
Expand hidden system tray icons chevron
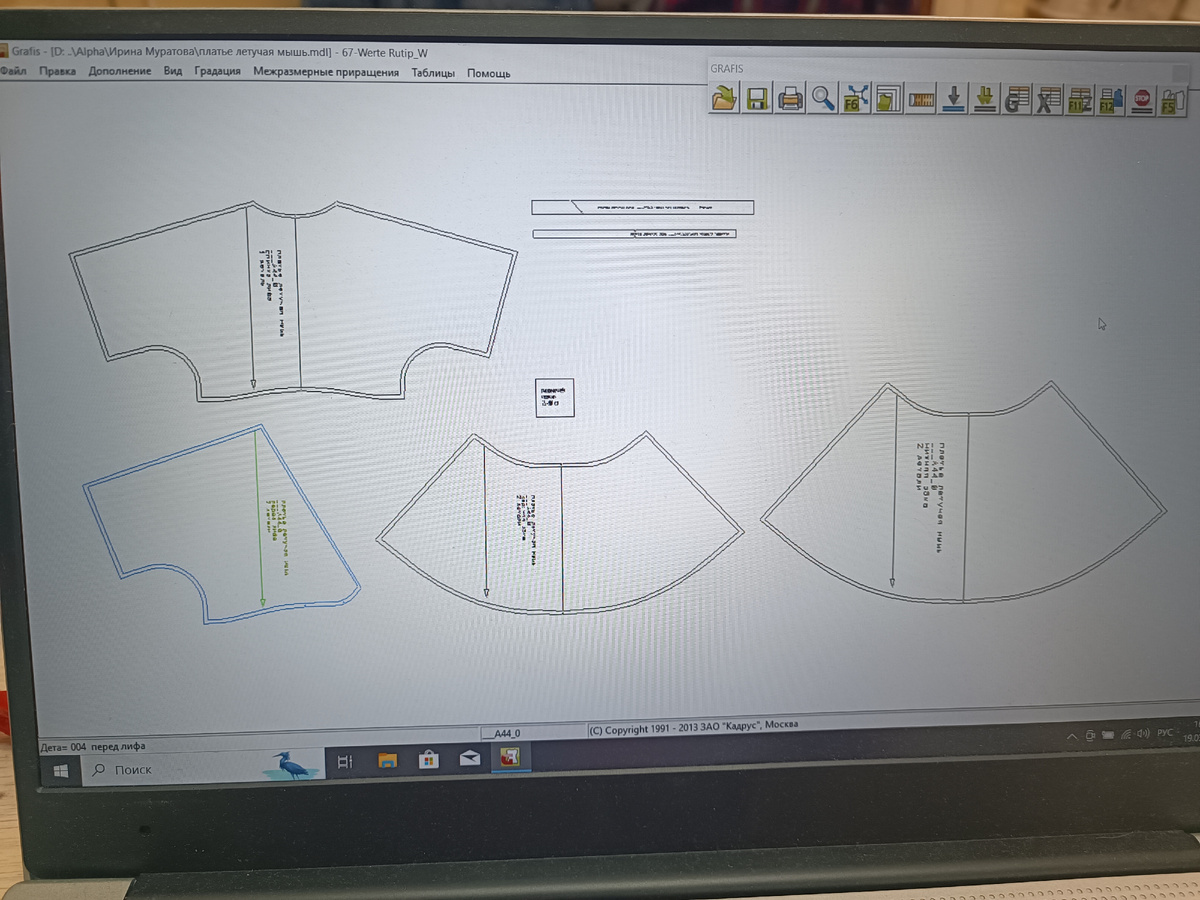pos(1071,737)
